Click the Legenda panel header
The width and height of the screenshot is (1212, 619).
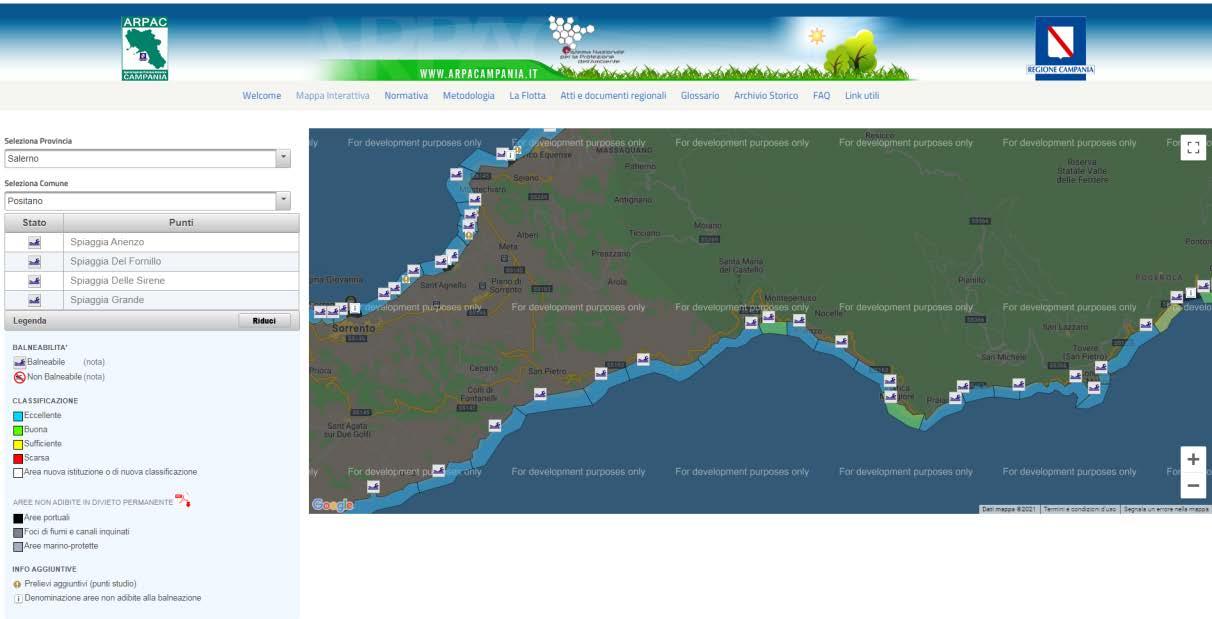(152, 320)
